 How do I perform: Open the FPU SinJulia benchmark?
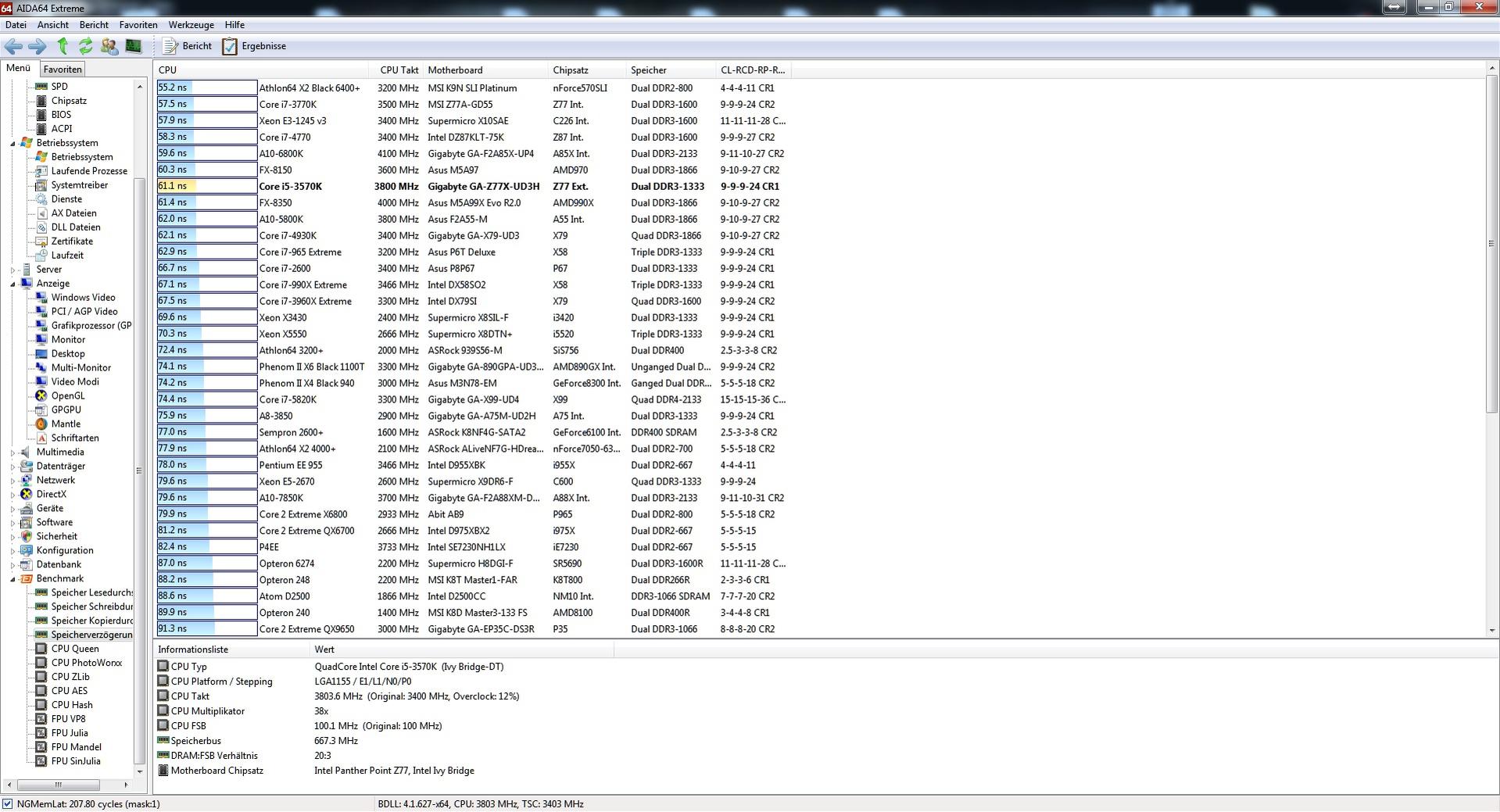pos(76,761)
